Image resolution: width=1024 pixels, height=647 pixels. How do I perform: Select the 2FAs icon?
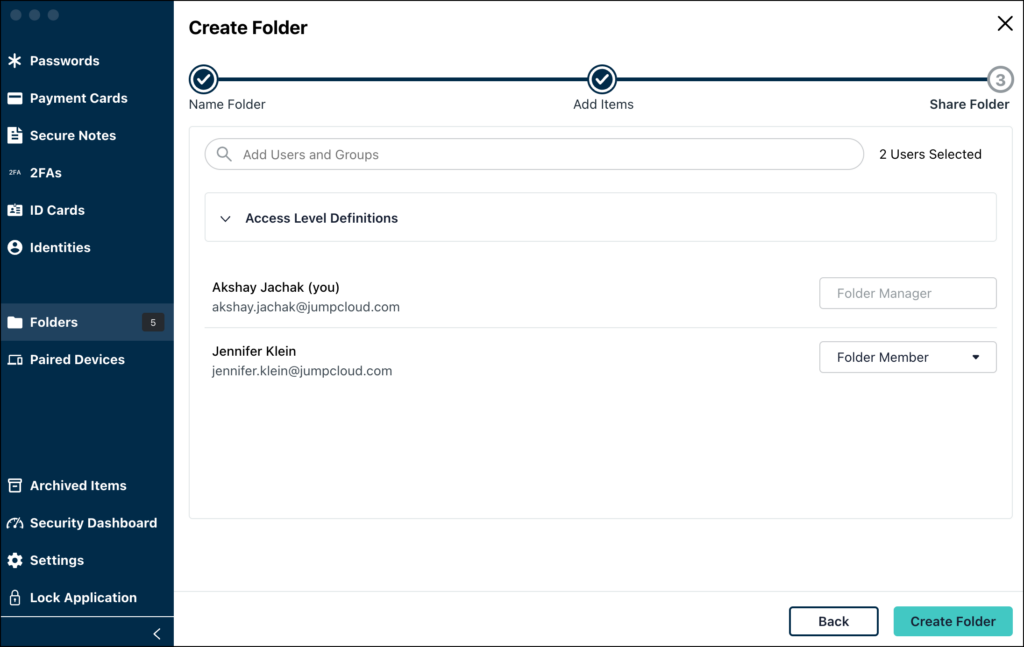point(17,172)
